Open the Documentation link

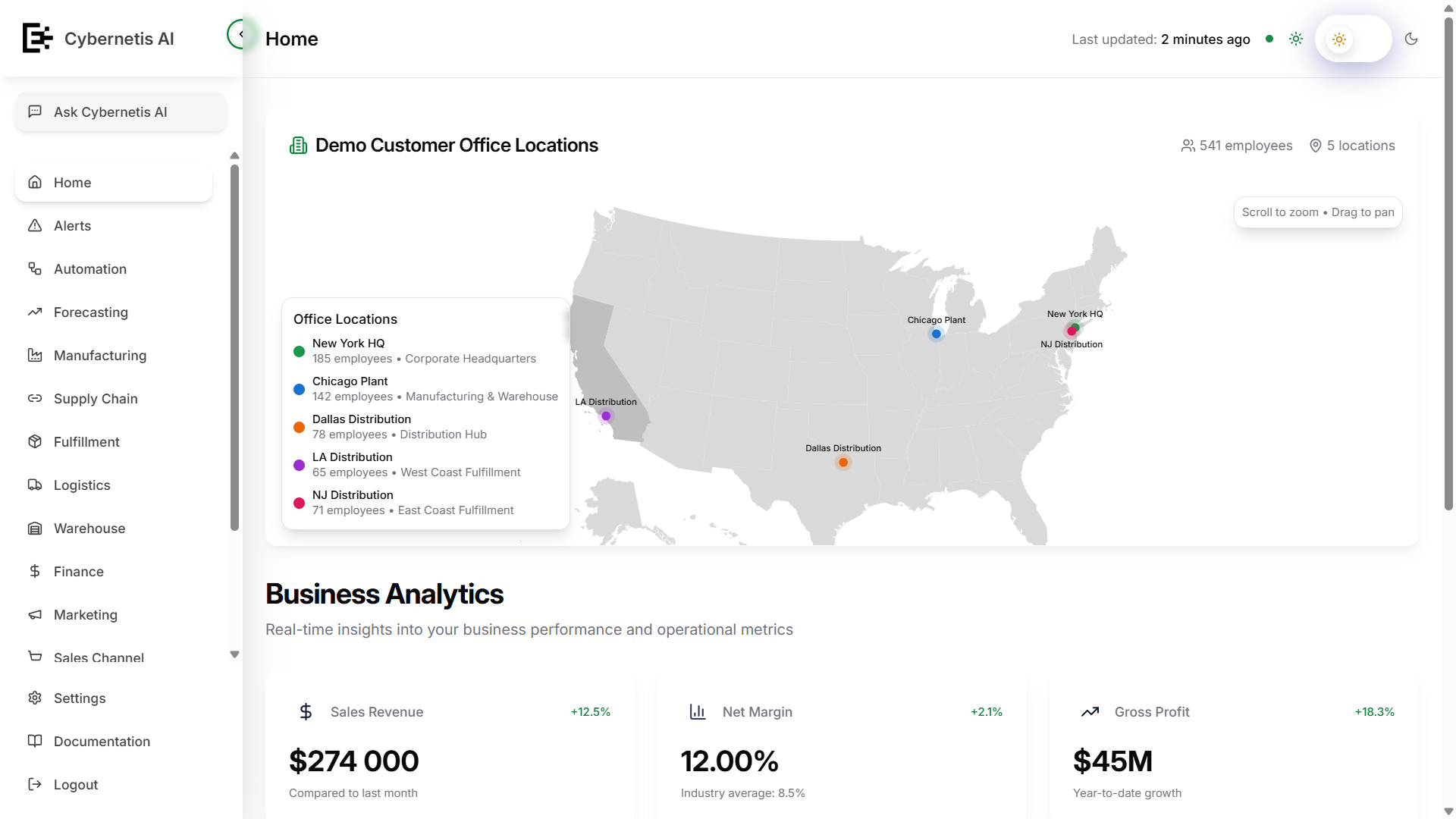[x=102, y=742]
